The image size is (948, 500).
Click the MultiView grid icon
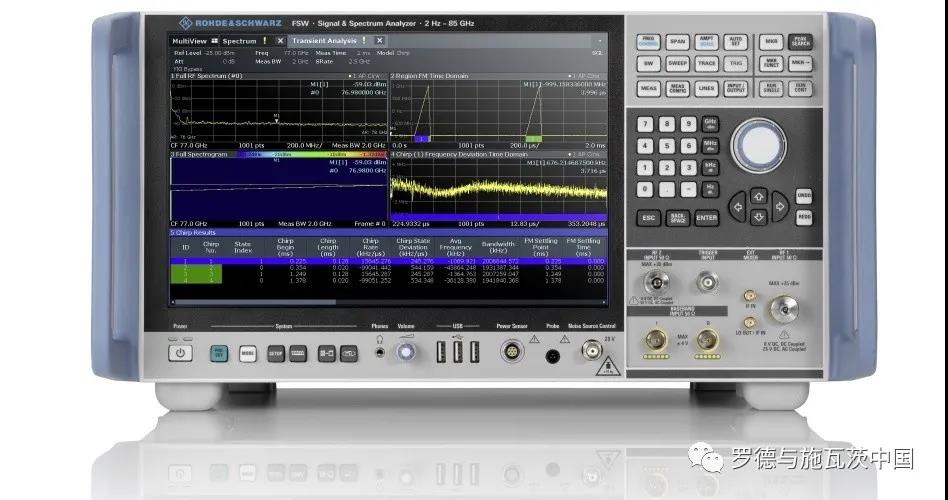point(214,41)
